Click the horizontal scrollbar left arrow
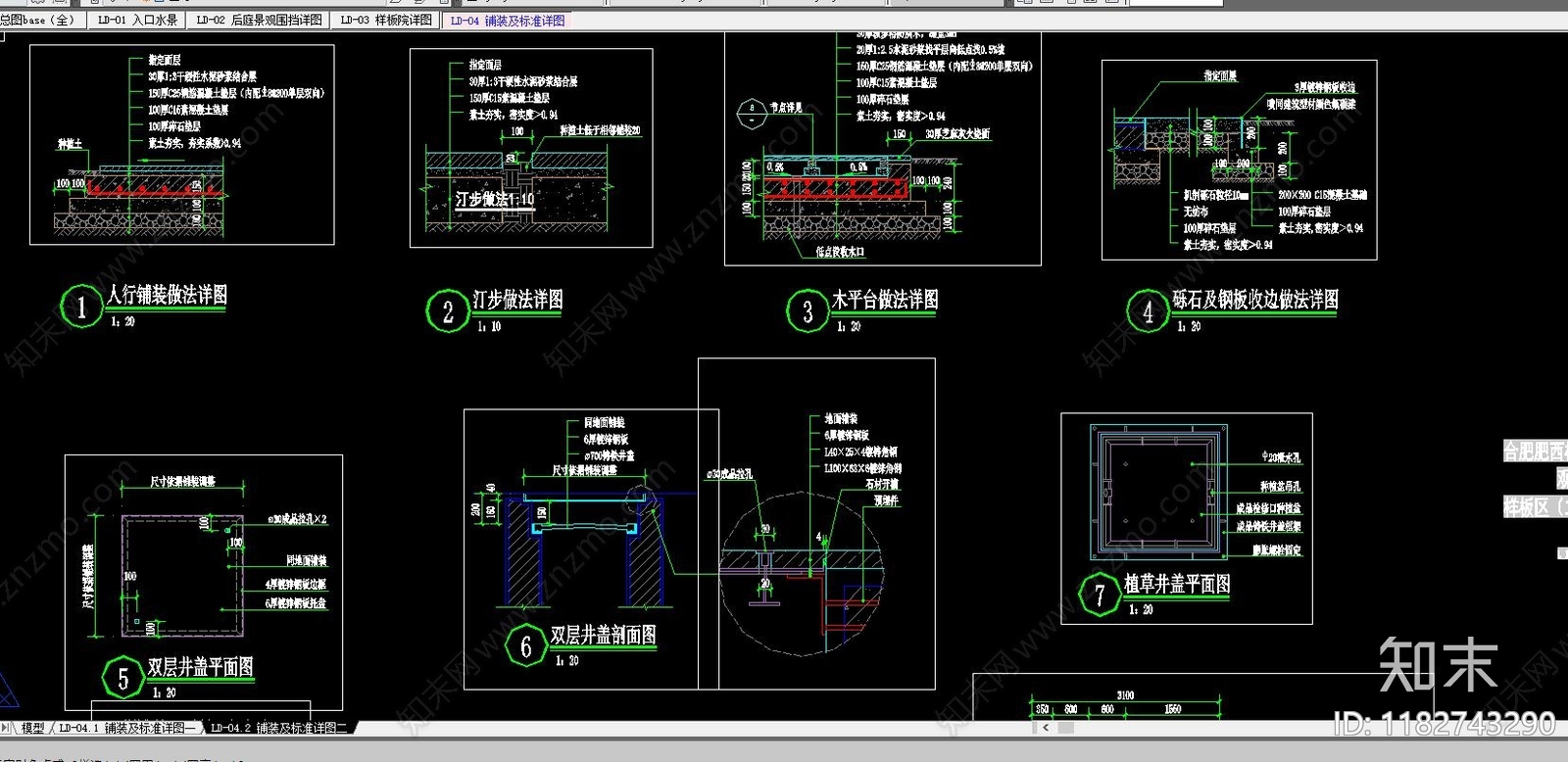This screenshot has width=1568, height=762. pyautogui.click(x=1046, y=728)
